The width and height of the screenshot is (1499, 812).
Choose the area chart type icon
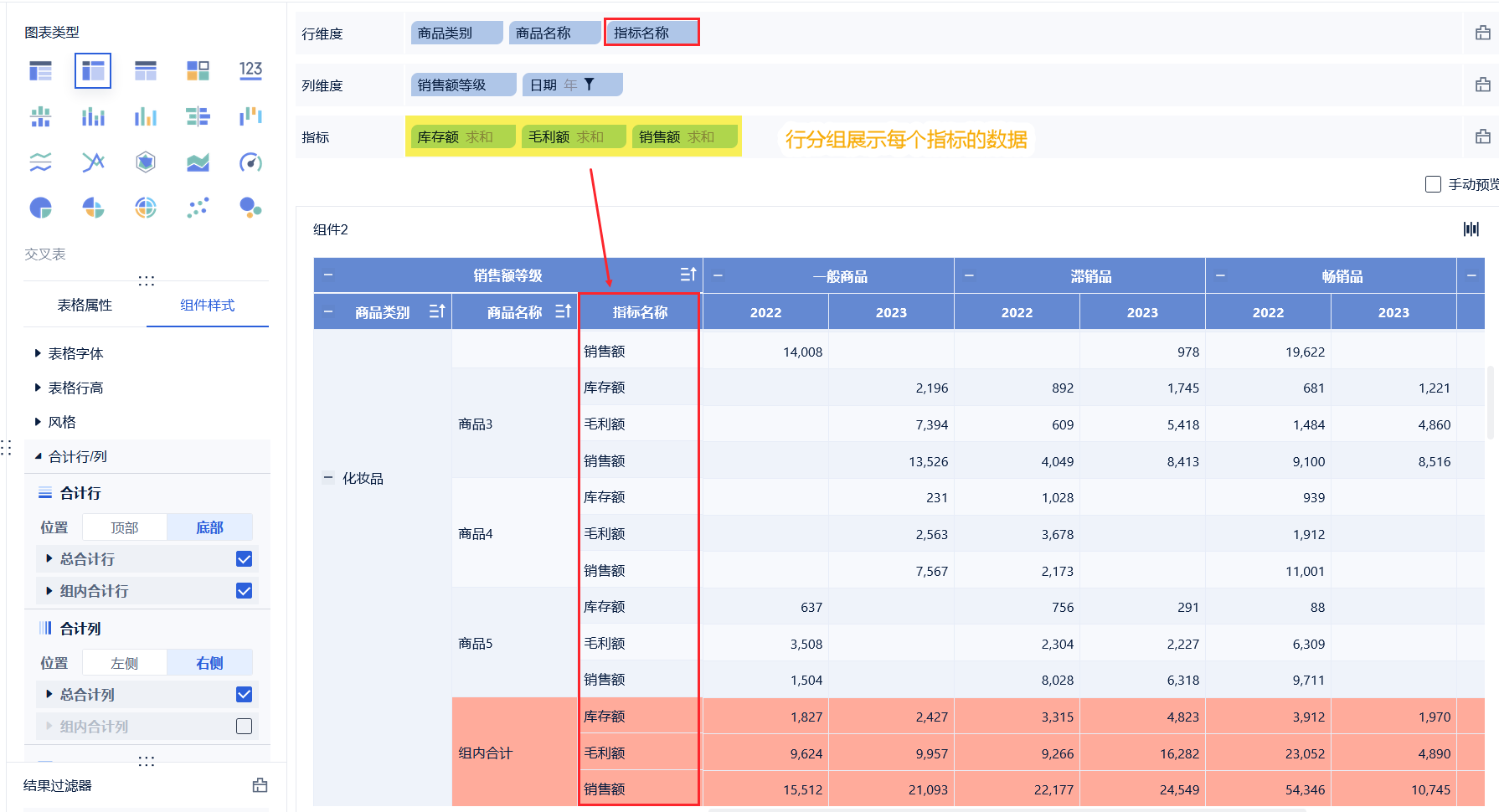click(x=198, y=162)
